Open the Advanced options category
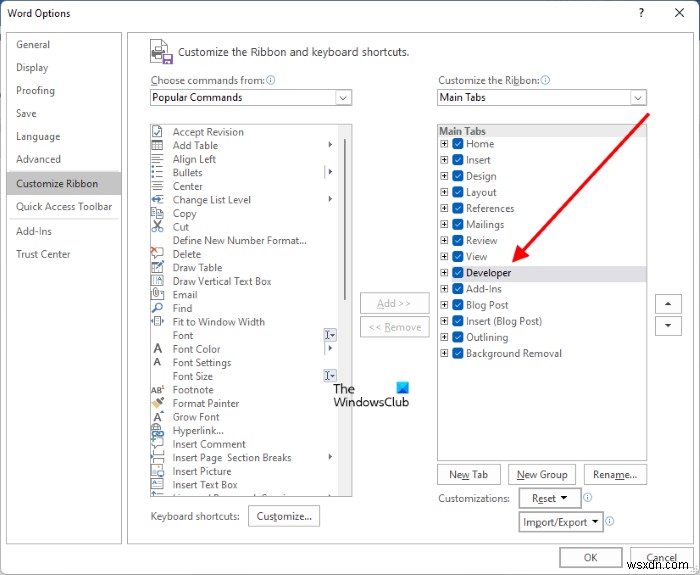This screenshot has width=700, height=575. pos(64,159)
